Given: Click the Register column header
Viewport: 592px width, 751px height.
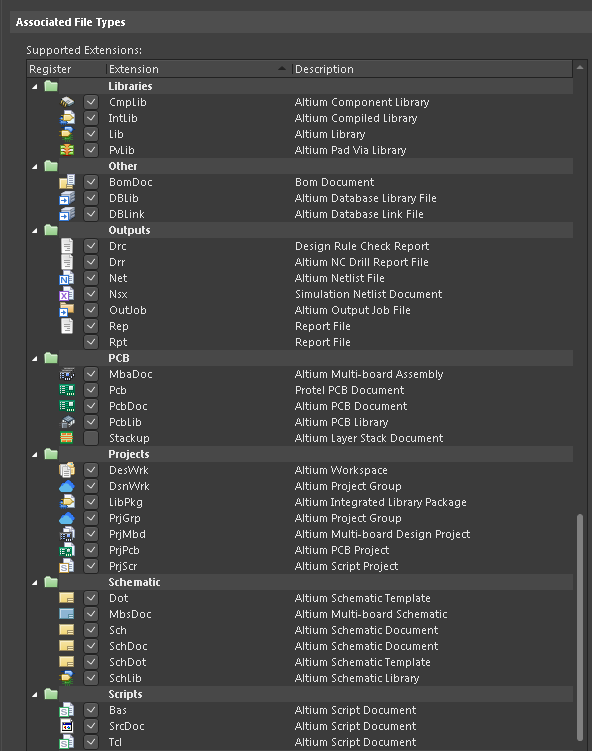Looking at the screenshot, I should coord(67,69).
